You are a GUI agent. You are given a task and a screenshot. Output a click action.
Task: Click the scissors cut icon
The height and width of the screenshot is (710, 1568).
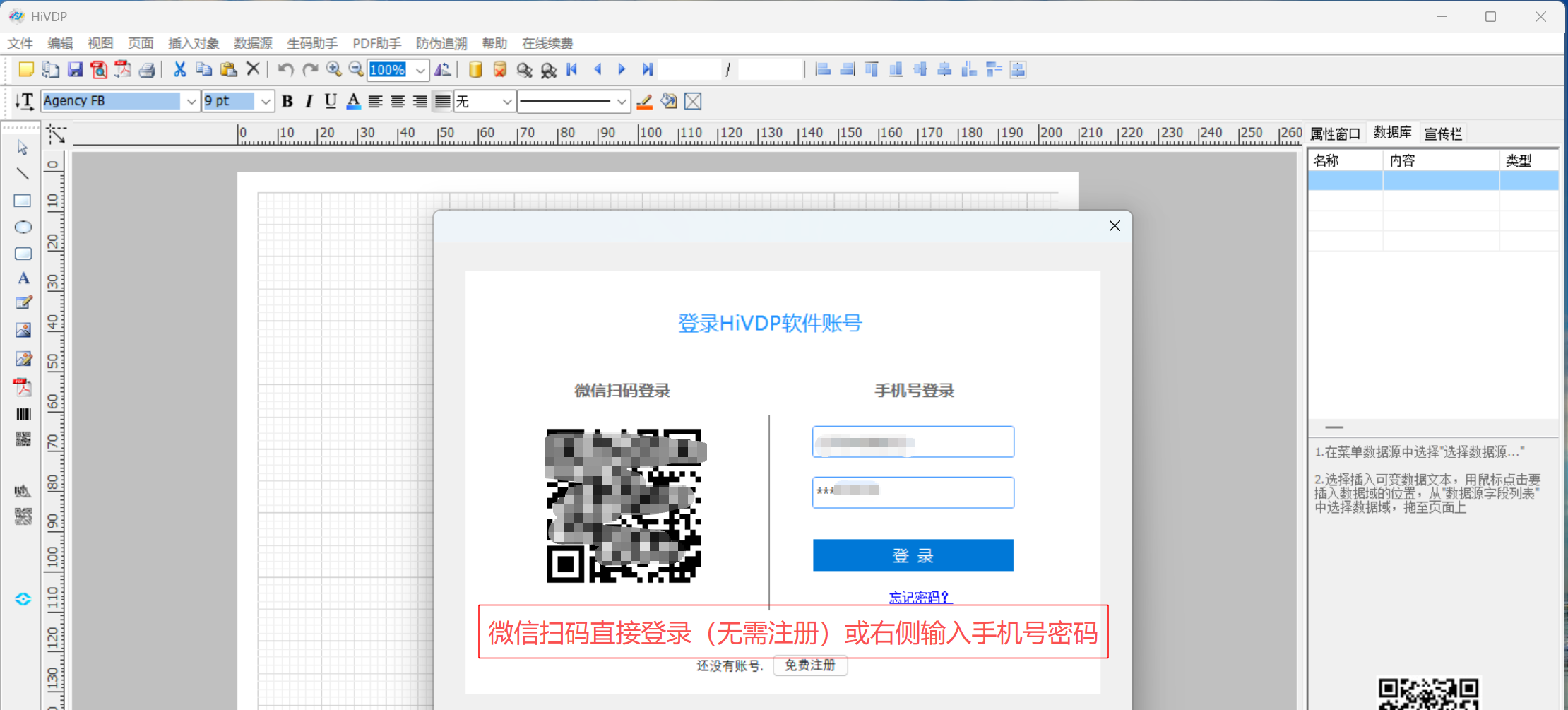pos(179,69)
